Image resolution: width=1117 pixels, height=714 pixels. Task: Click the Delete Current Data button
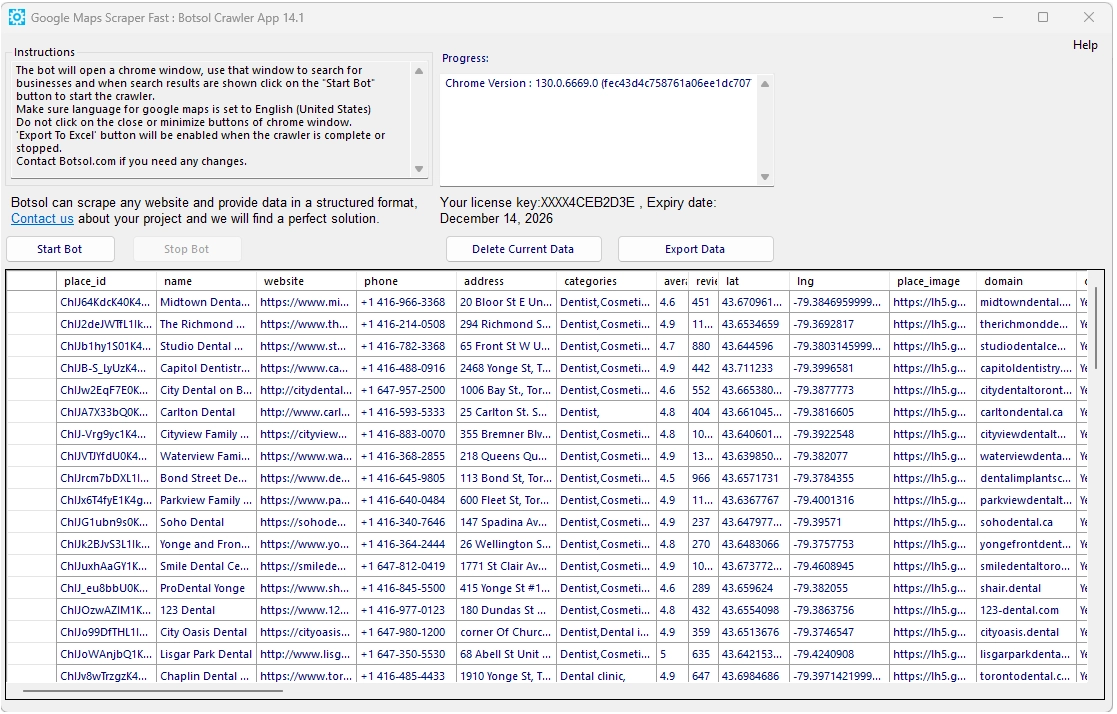click(523, 249)
